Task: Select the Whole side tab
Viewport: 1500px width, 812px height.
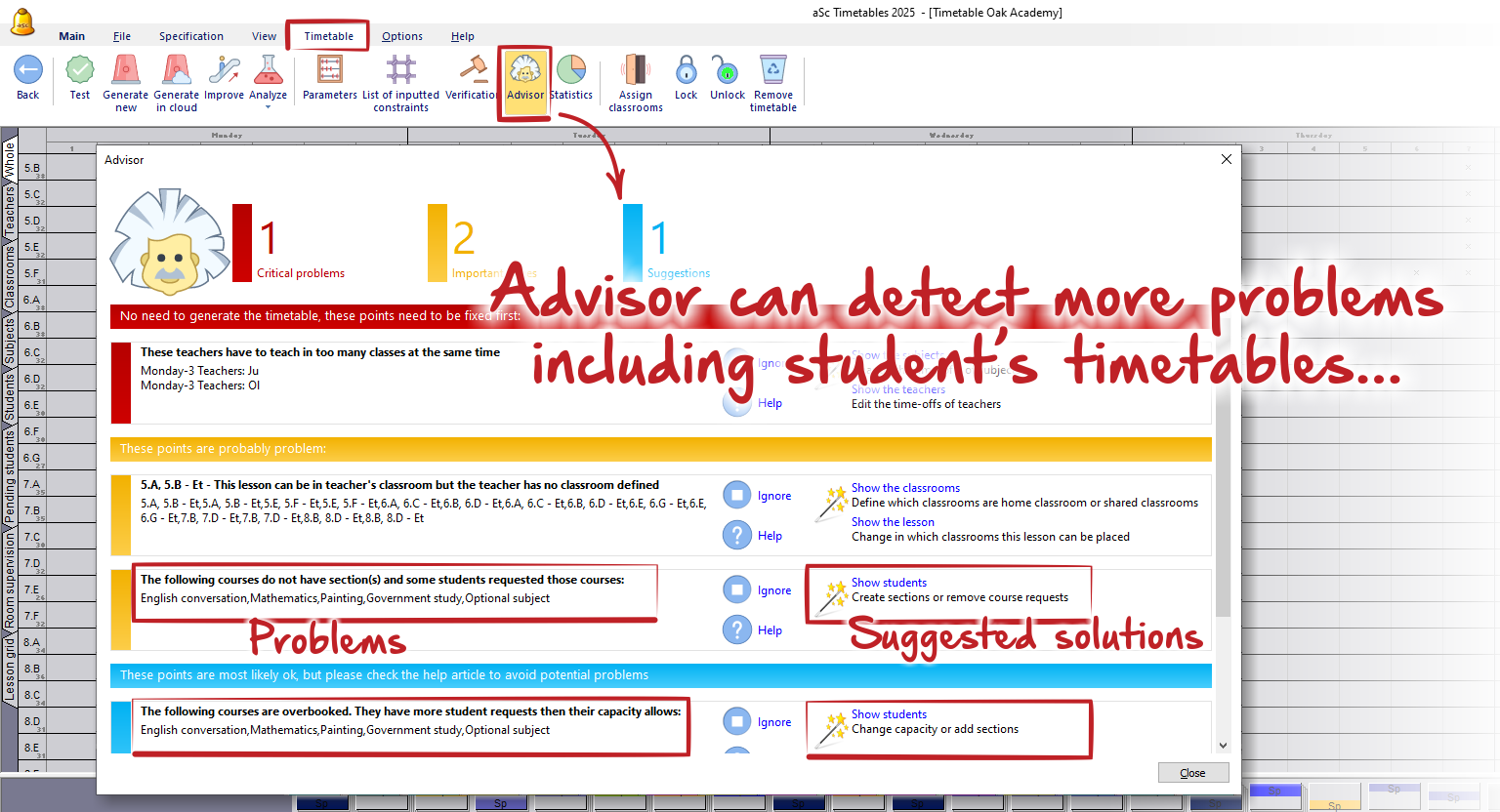Action: [9, 157]
